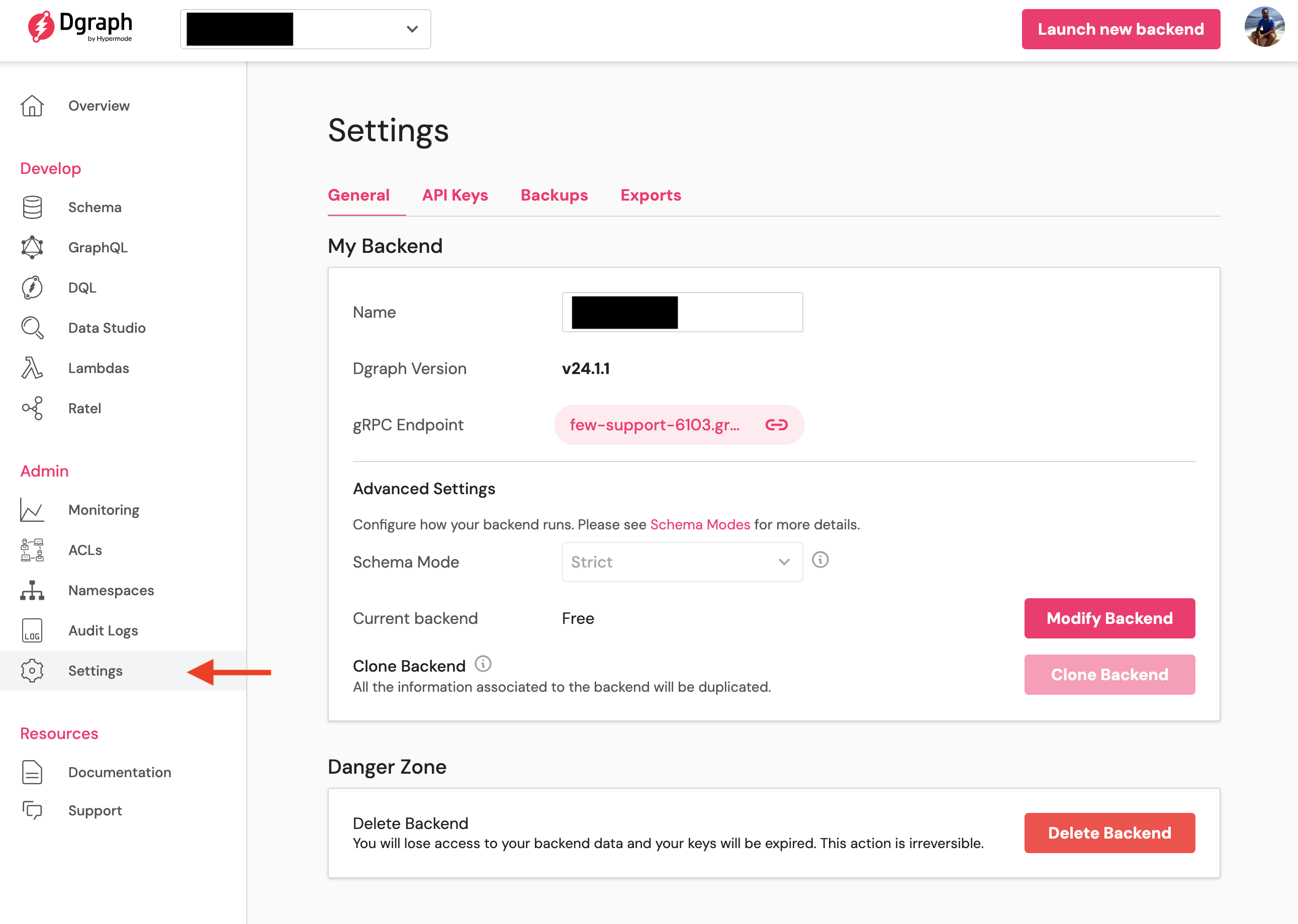The image size is (1298, 924).
Task: Click the Support chat icon
Action: (32, 810)
